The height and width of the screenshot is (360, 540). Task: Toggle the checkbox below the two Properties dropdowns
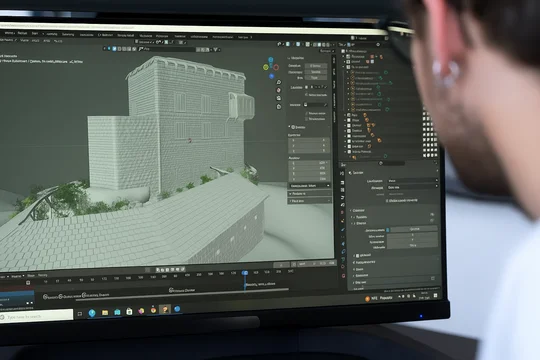(x=387, y=200)
